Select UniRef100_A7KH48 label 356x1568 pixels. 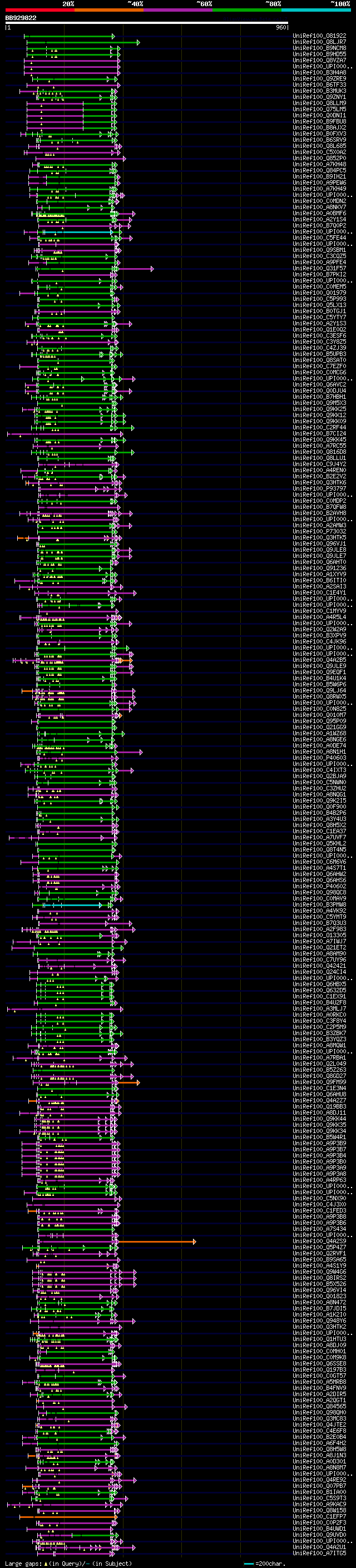pyautogui.click(x=319, y=164)
